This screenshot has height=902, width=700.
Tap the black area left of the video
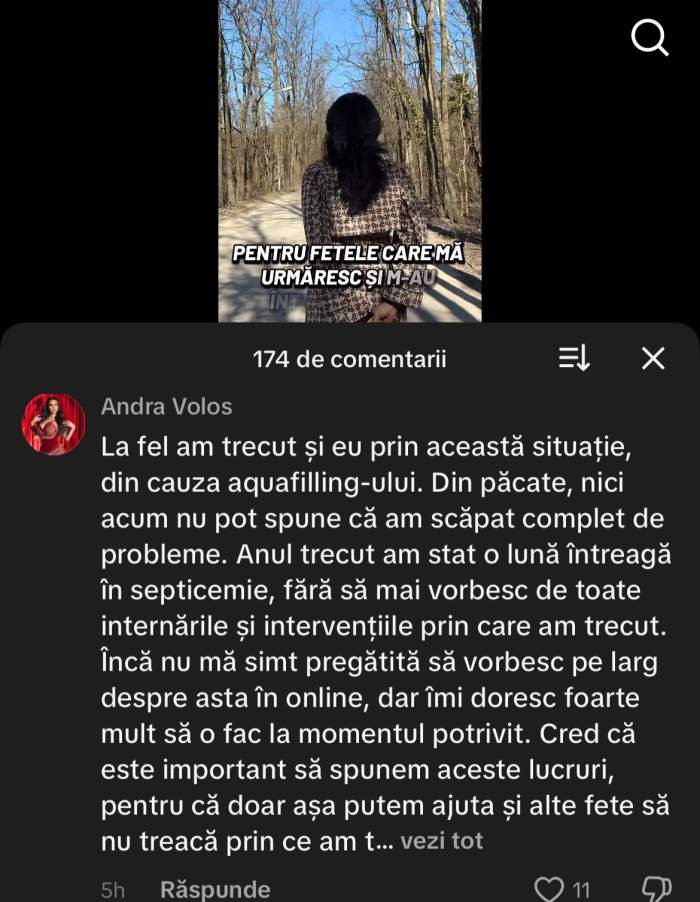[x=109, y=161]
